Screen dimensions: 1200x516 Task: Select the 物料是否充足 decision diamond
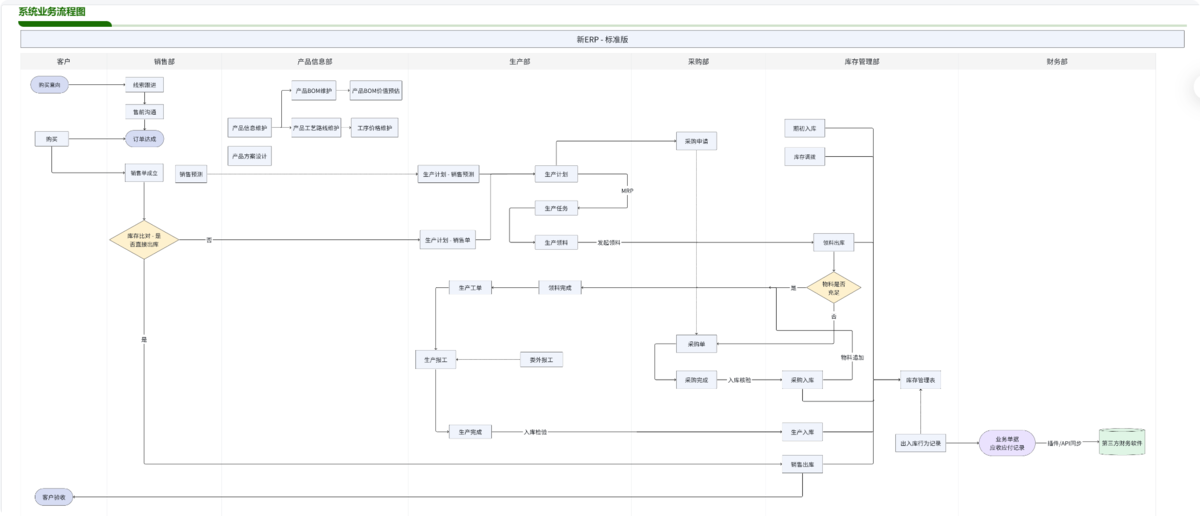click(x=834, y=287)
